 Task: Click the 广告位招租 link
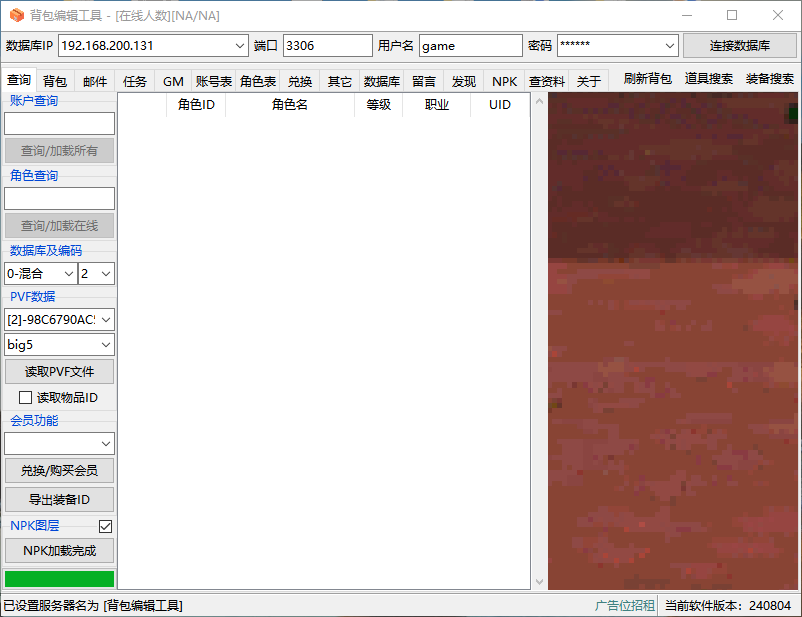pos(626,605)
